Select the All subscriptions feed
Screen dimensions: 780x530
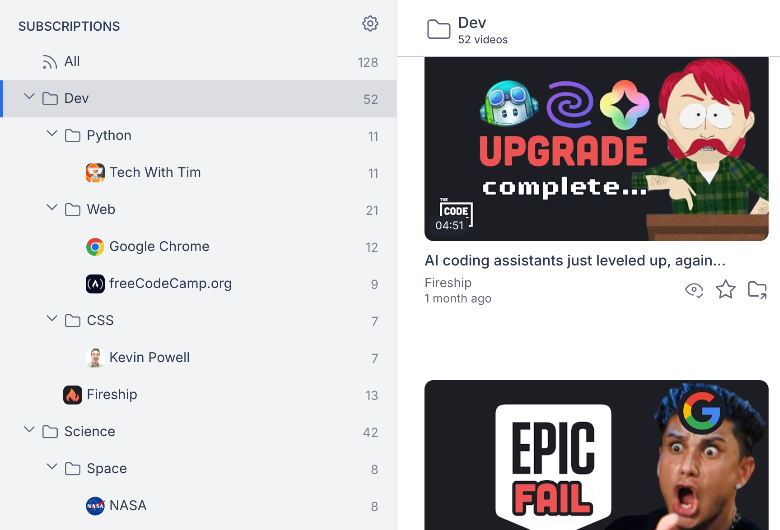coord(72,62)
